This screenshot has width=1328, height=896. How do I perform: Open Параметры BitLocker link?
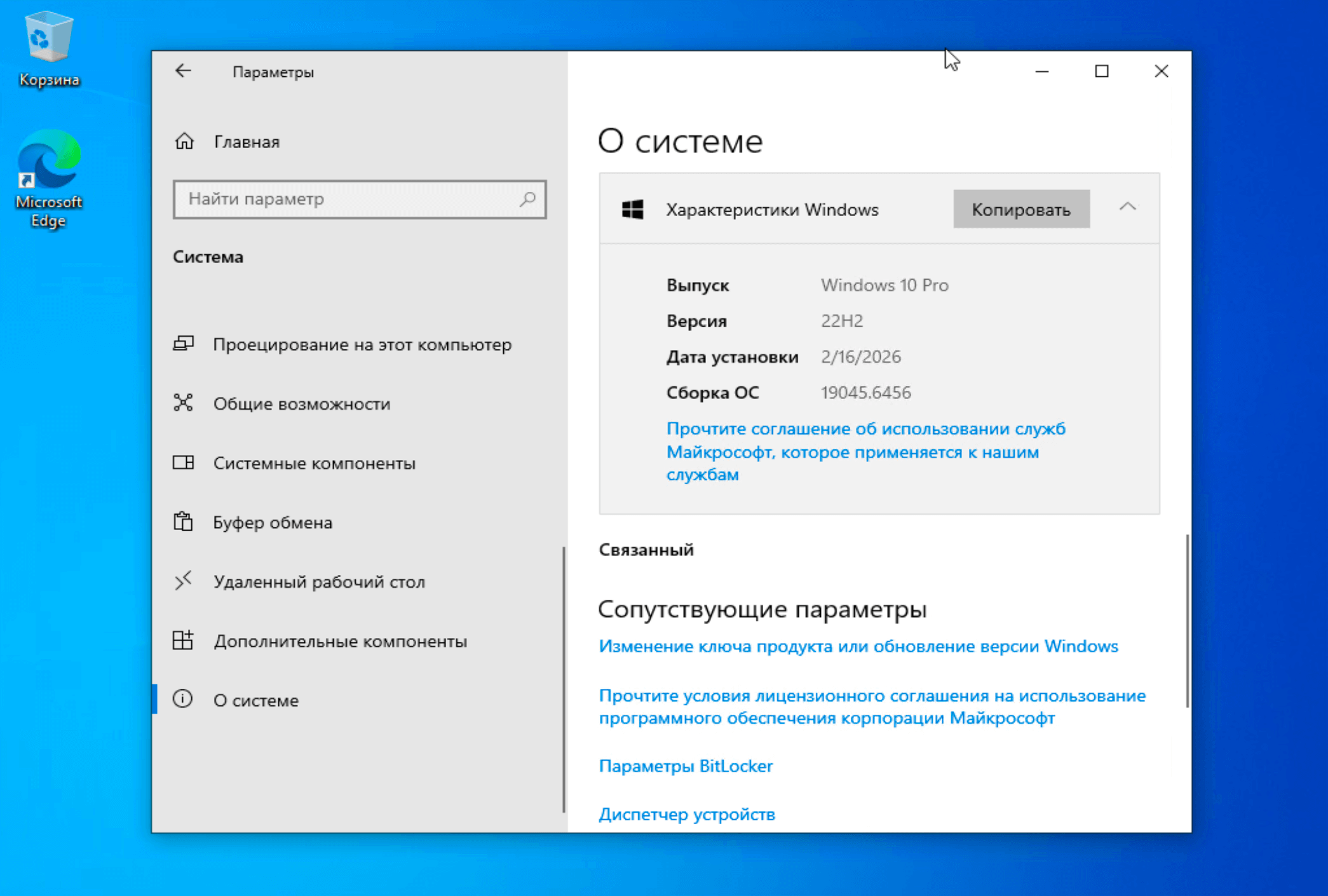pos(686,766)
